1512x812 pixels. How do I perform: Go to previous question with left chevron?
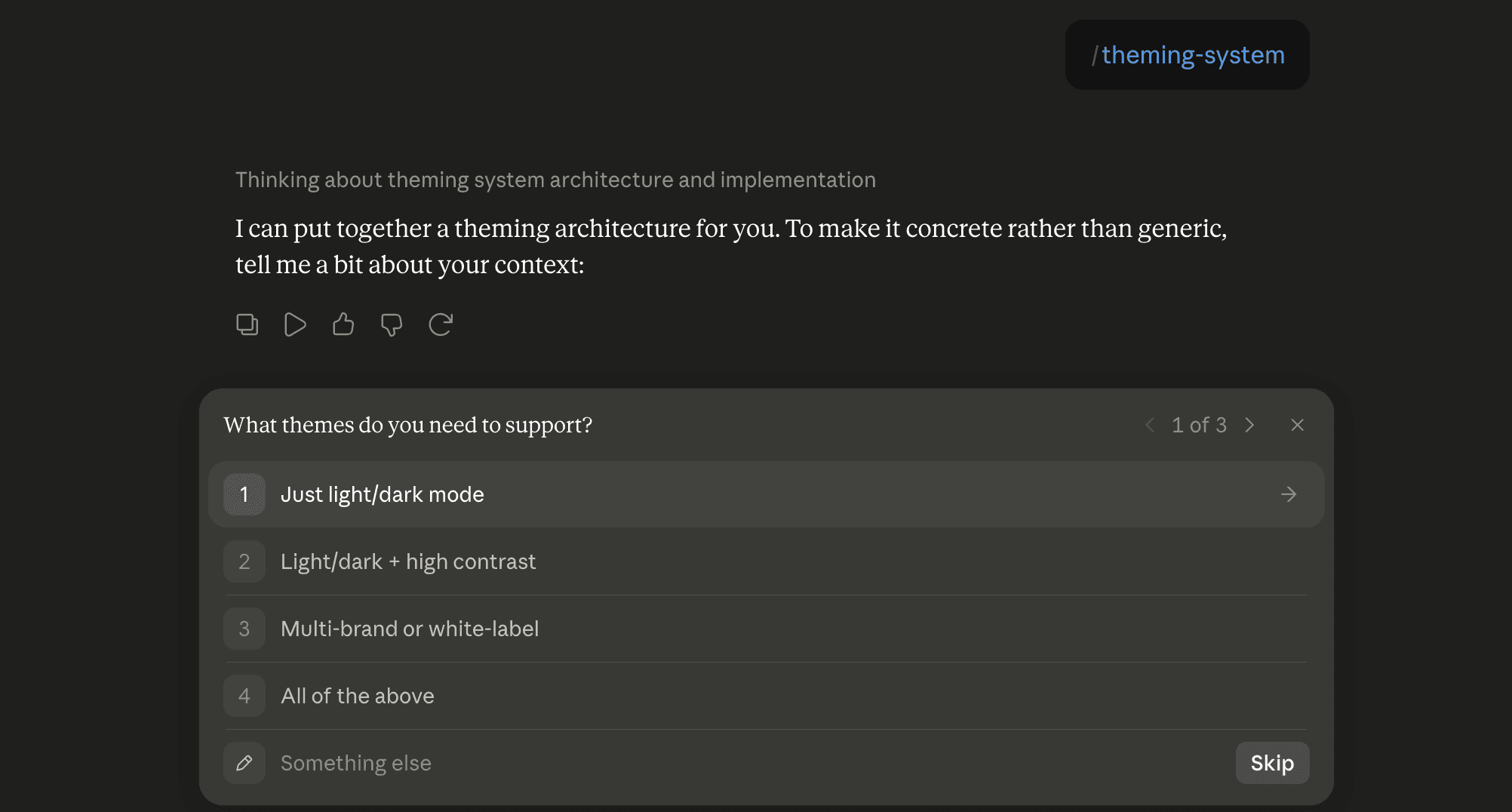[x=1150, y=425]
